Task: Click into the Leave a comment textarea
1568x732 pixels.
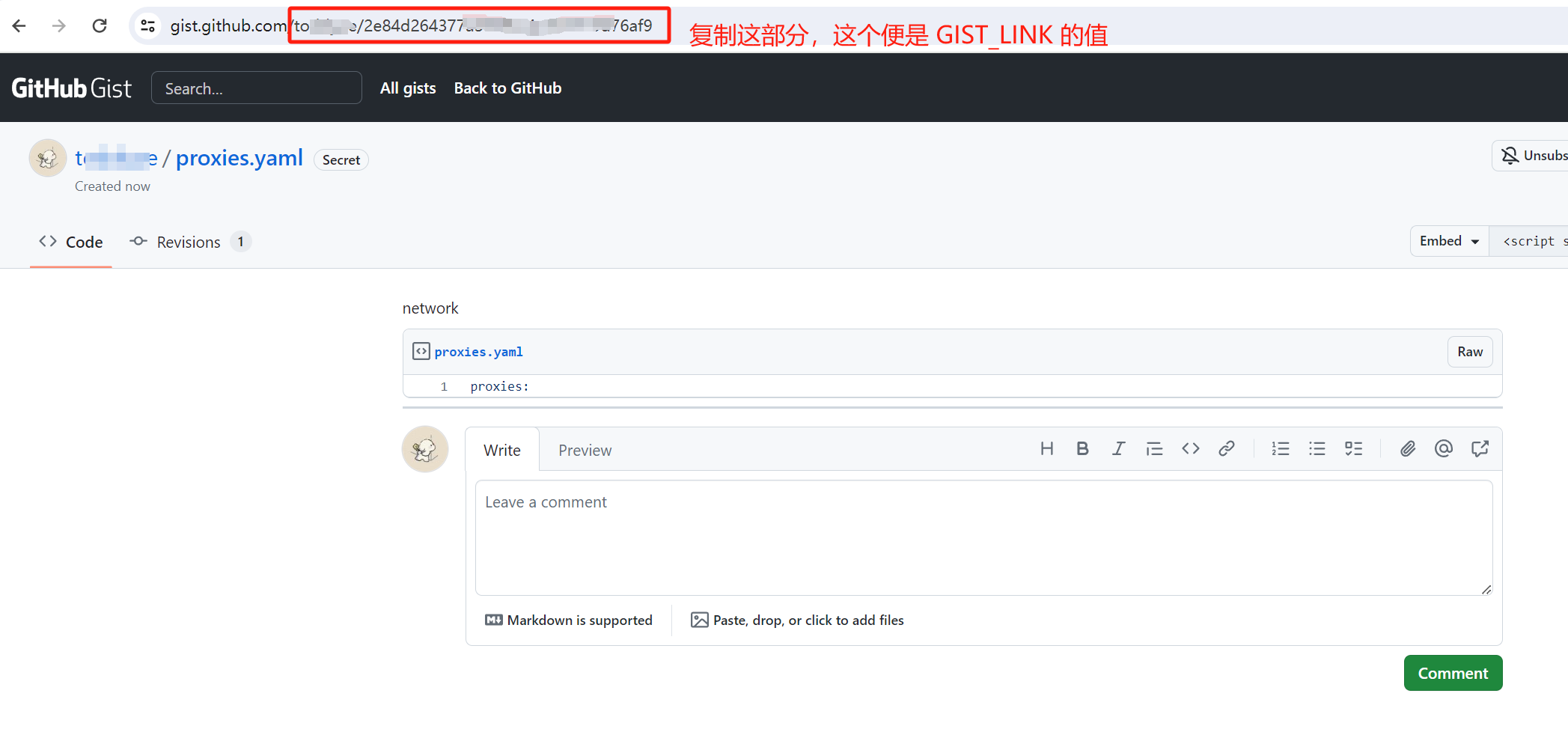Action: [x=983, y=537]
